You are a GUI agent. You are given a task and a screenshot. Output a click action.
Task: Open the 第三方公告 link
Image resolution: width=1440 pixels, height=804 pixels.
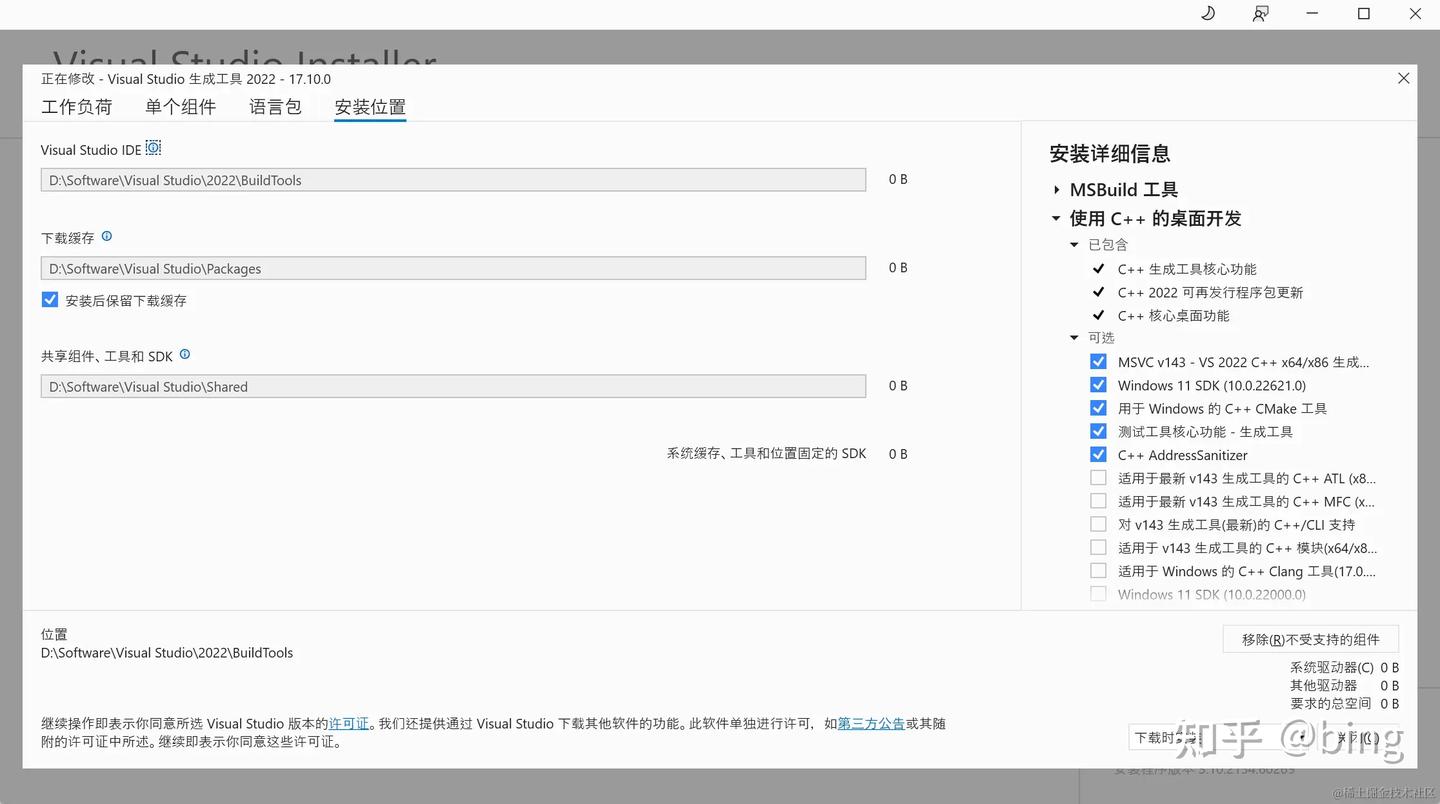pyautogui.click(x=871, y=723)
